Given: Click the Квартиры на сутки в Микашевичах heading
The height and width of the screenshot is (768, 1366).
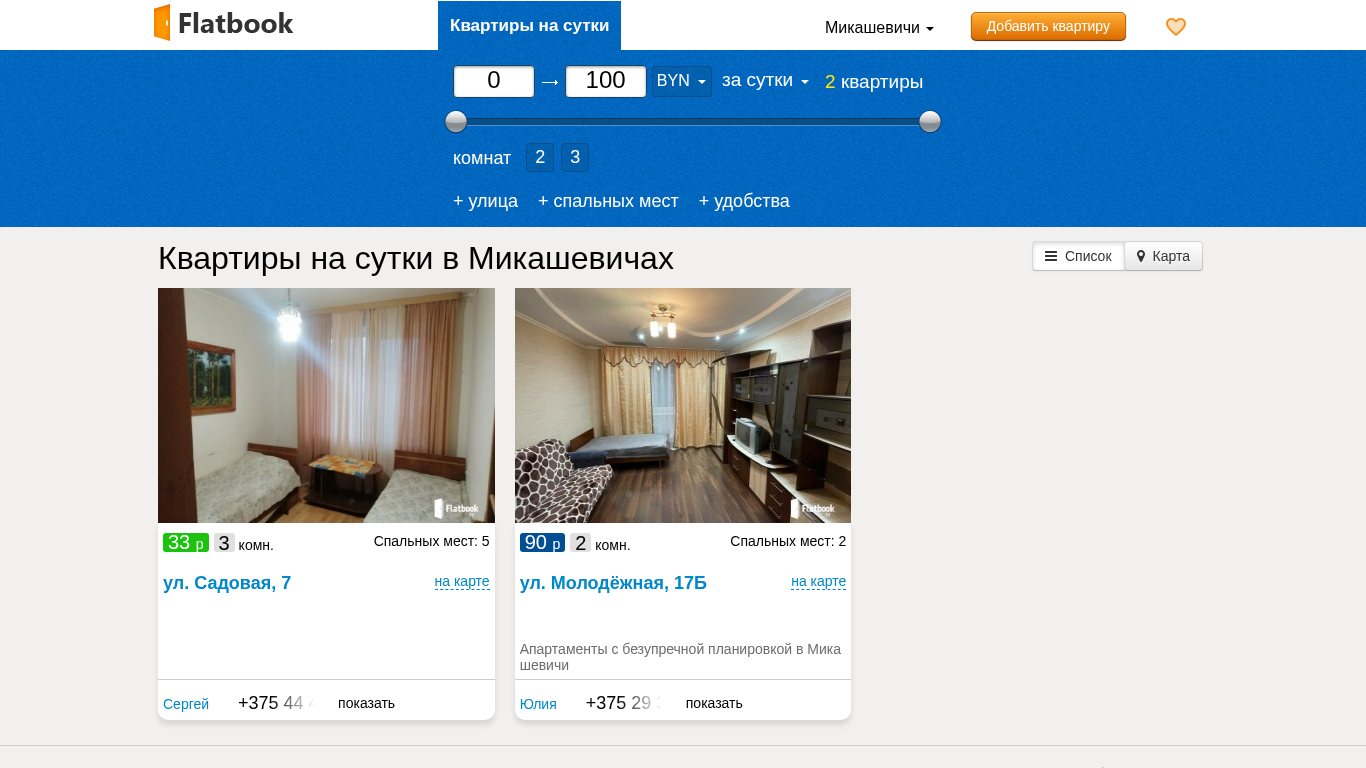Looking at the screenshot, I should tap(416, 259).
